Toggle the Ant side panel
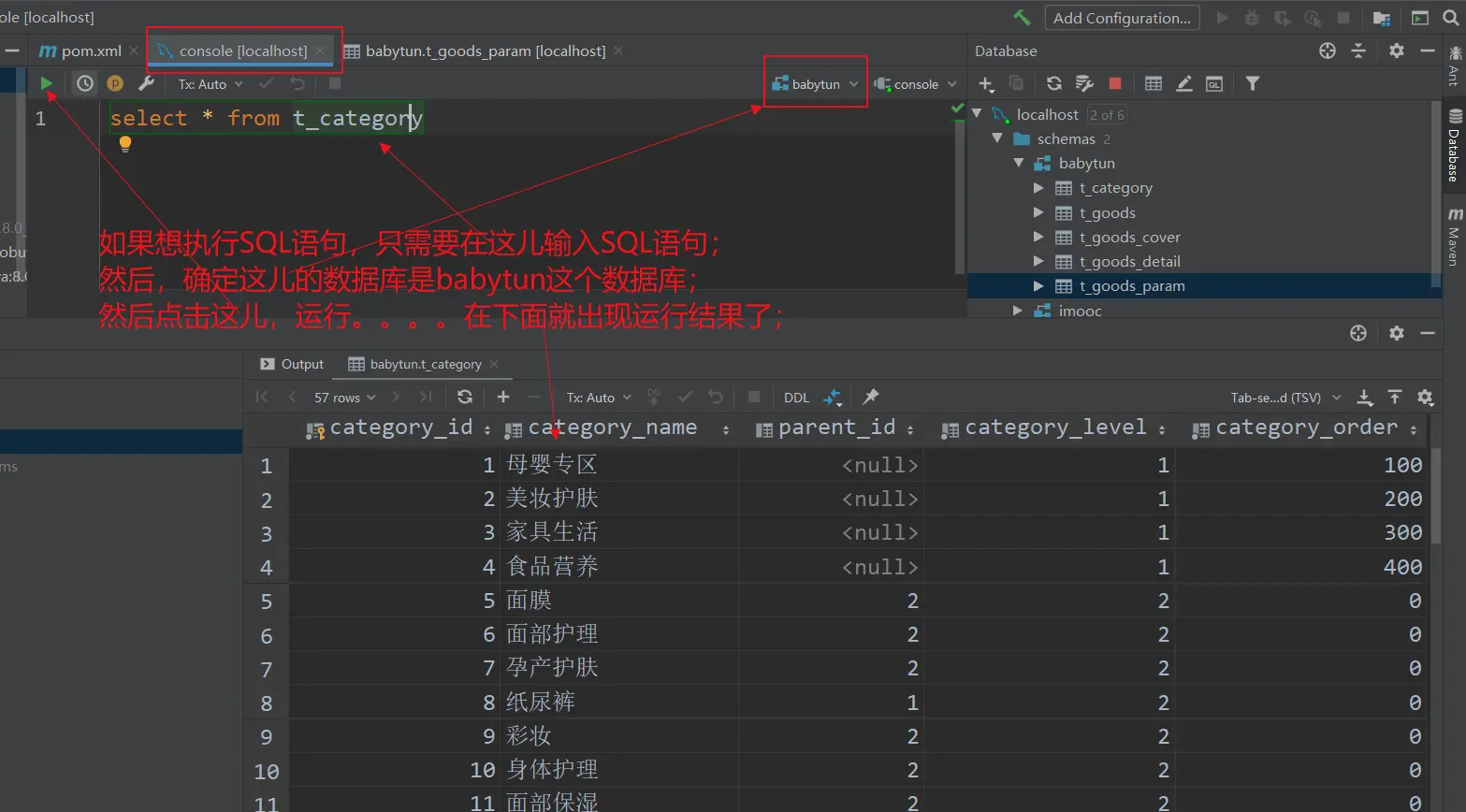The height and width of the screenshot is (812, 1466). 1455,65
